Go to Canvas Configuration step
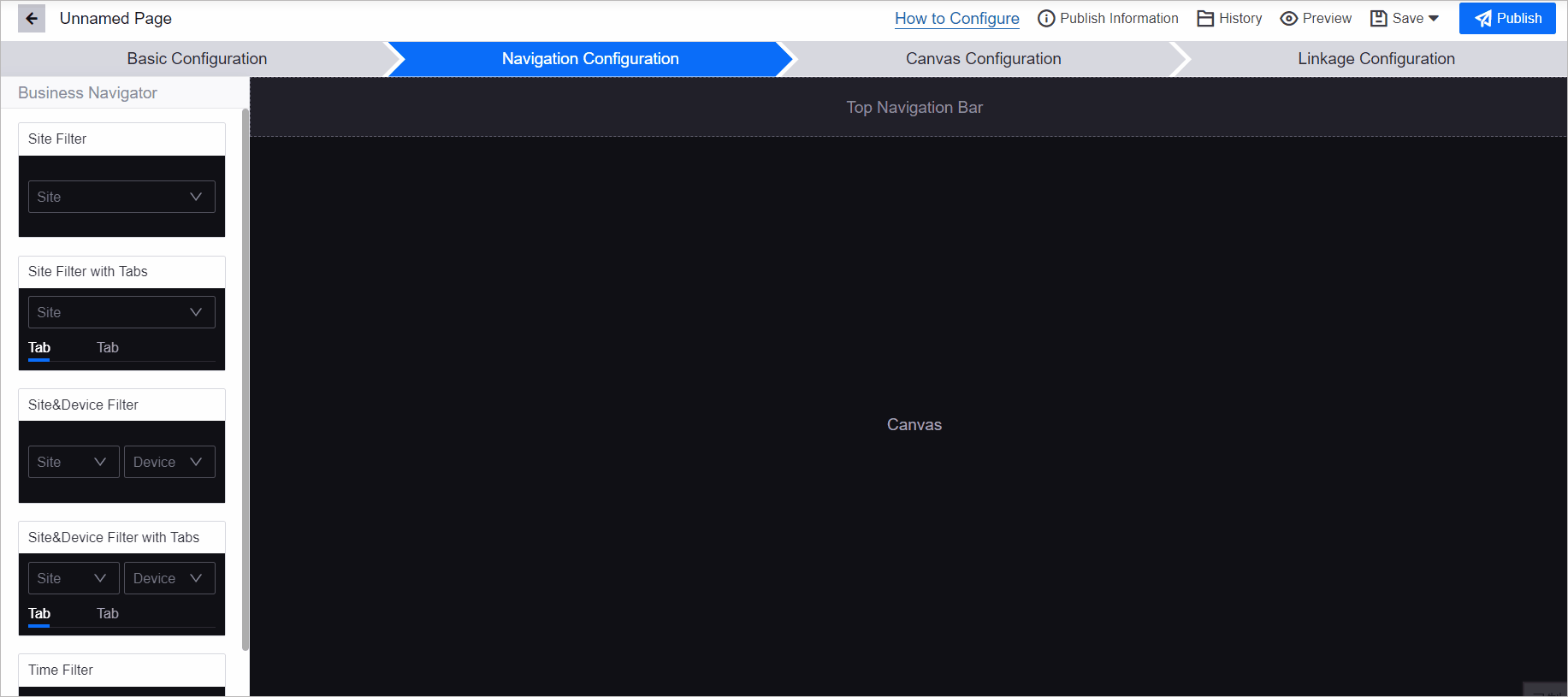Image resolution: width=1568 pixels, height=697 pixels. coord(983,59)
